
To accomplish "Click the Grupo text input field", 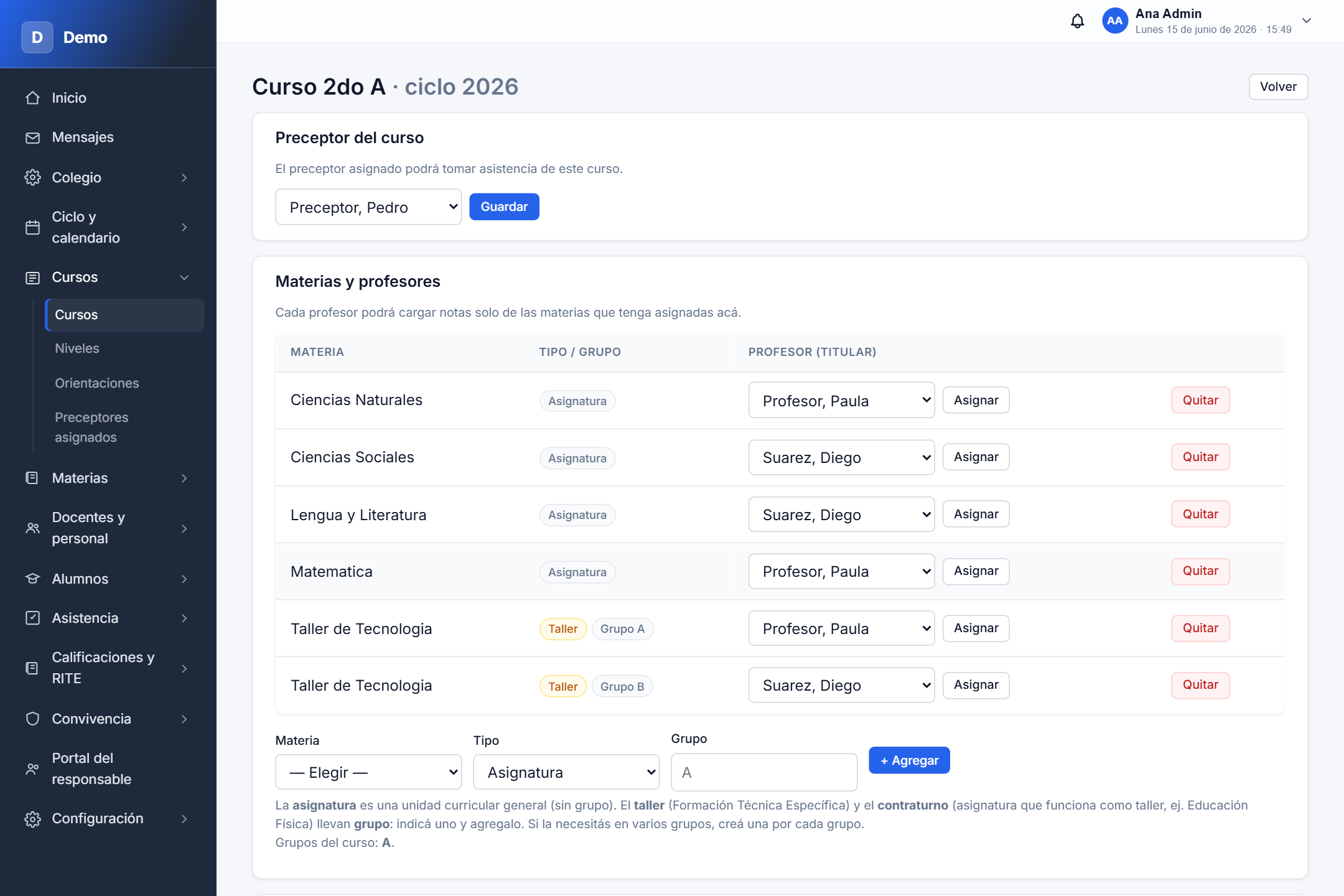I will coord(764,772).
